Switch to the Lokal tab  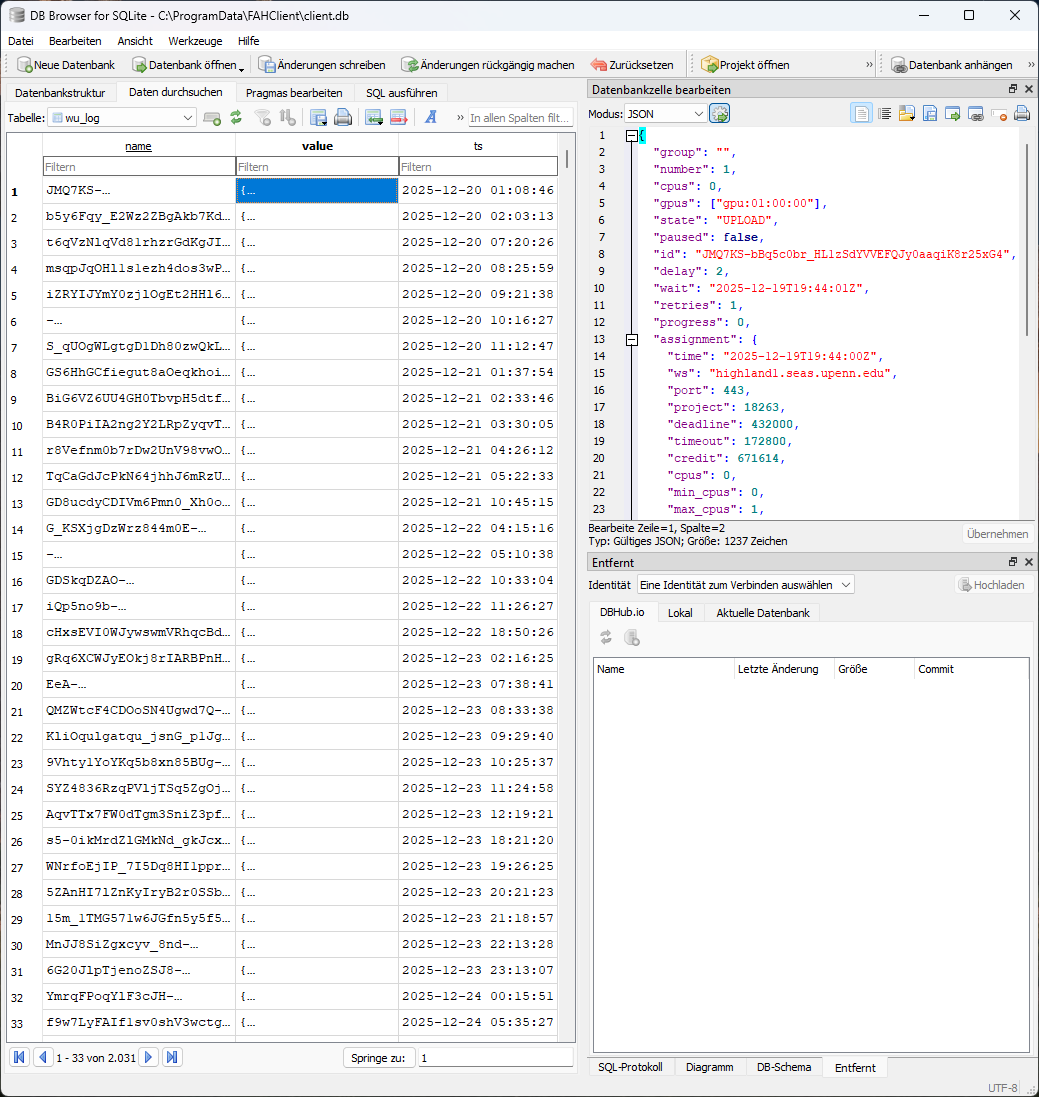click(679, 613)
